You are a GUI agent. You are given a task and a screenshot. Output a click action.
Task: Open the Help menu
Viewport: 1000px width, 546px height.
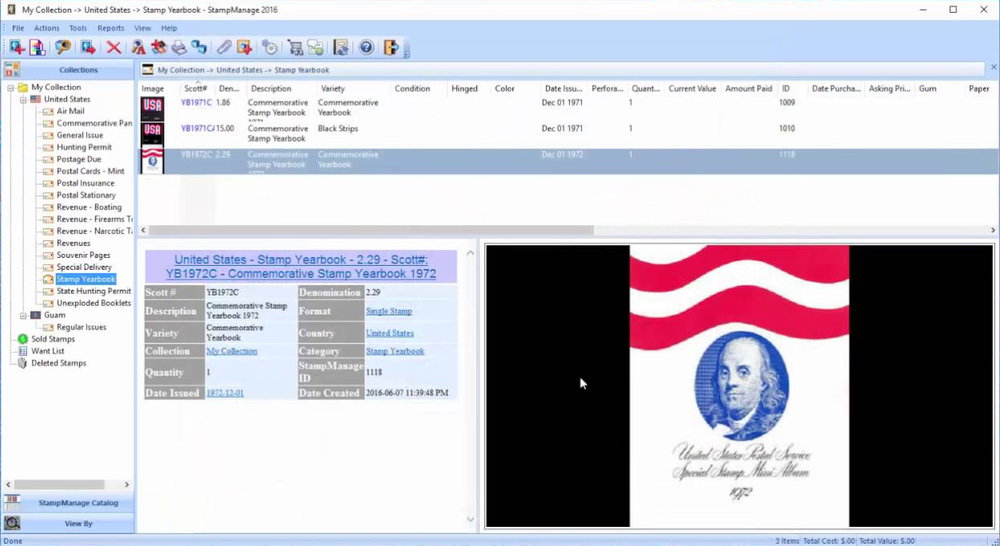click(169, 28)
